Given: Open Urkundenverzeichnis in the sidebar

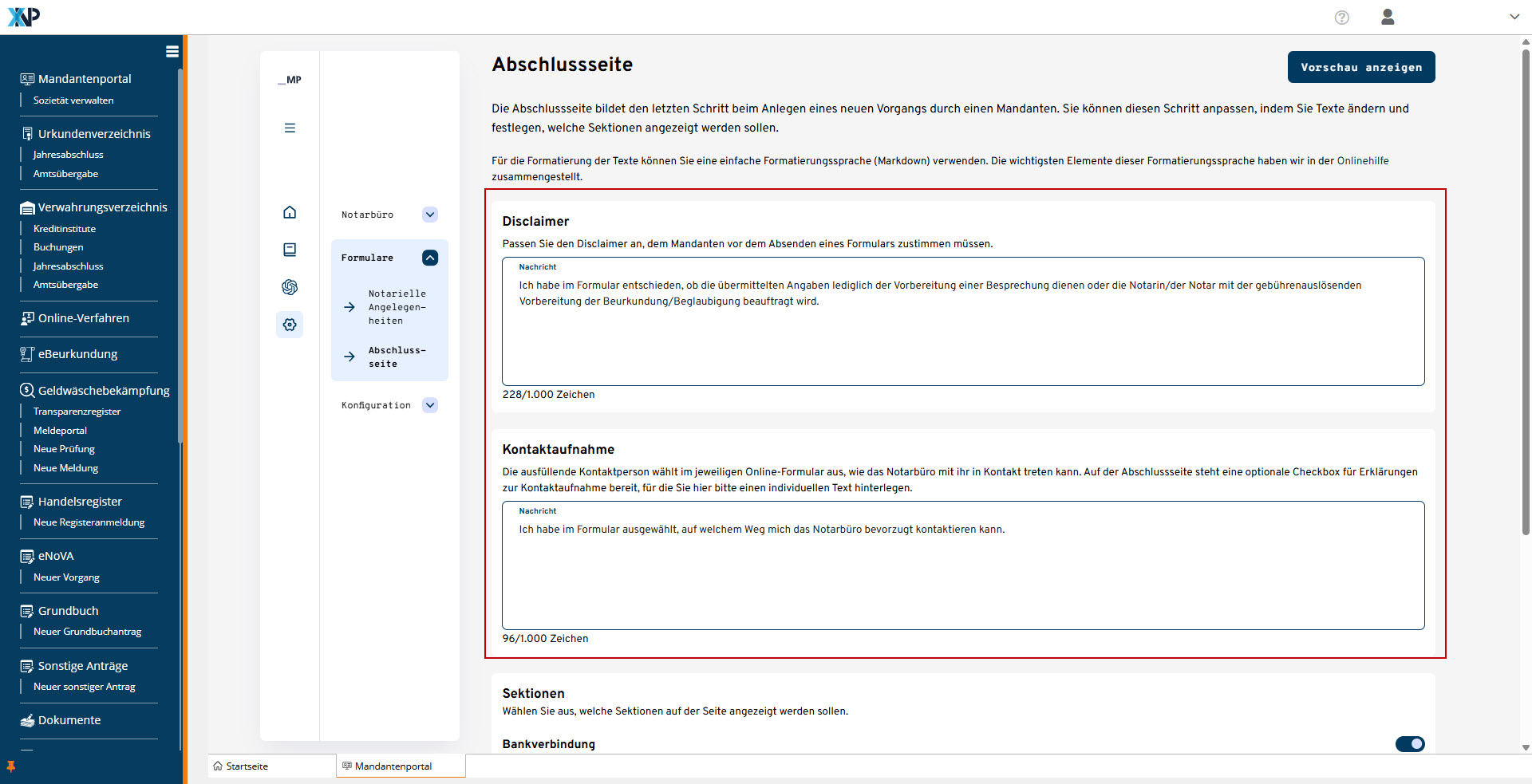Looking at the screenshot, I should 94,134.
